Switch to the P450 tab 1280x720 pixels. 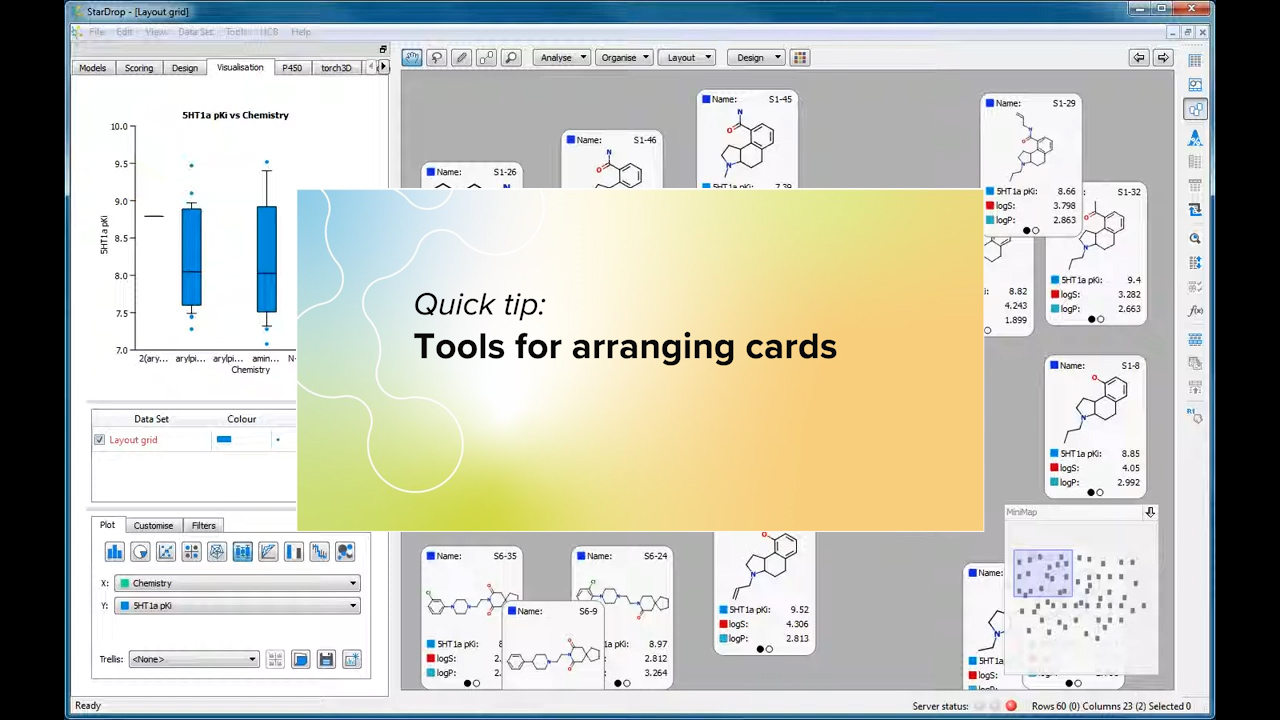point(292,68)
